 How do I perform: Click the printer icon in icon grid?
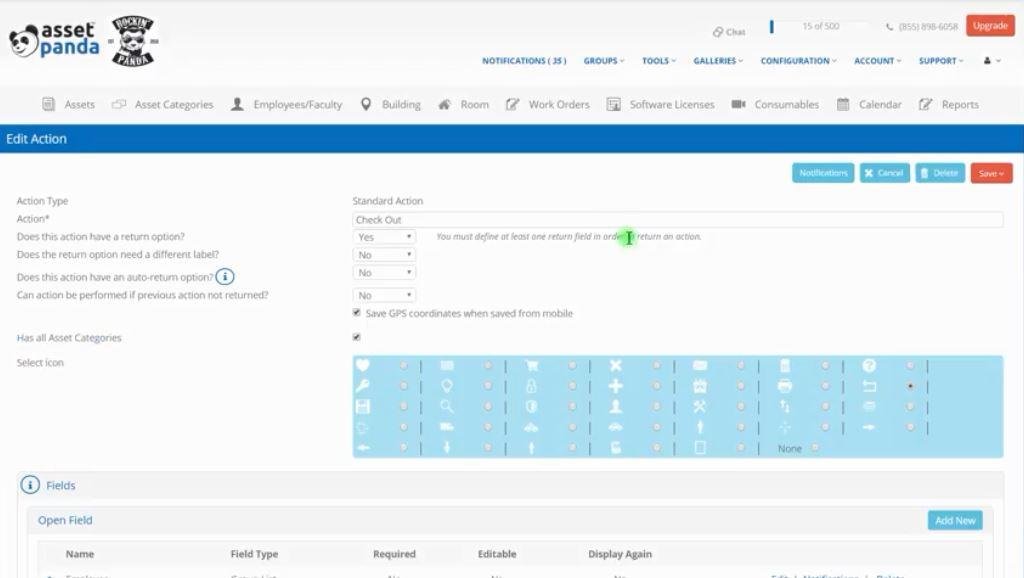(785, 386)
